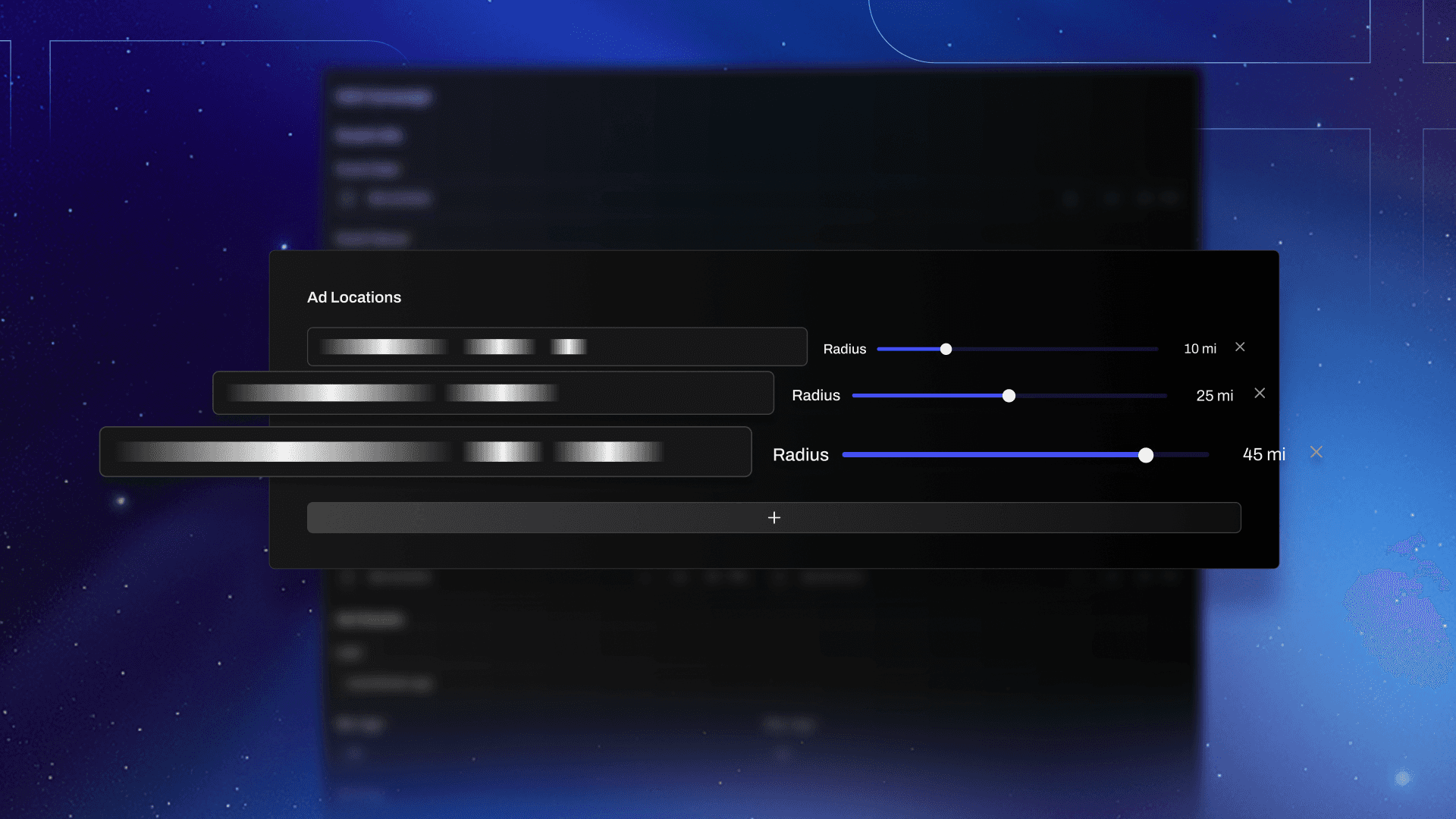Focus the location field beside 10 mi
Screen dimensions: 1456x819
(x=557, y=347)
